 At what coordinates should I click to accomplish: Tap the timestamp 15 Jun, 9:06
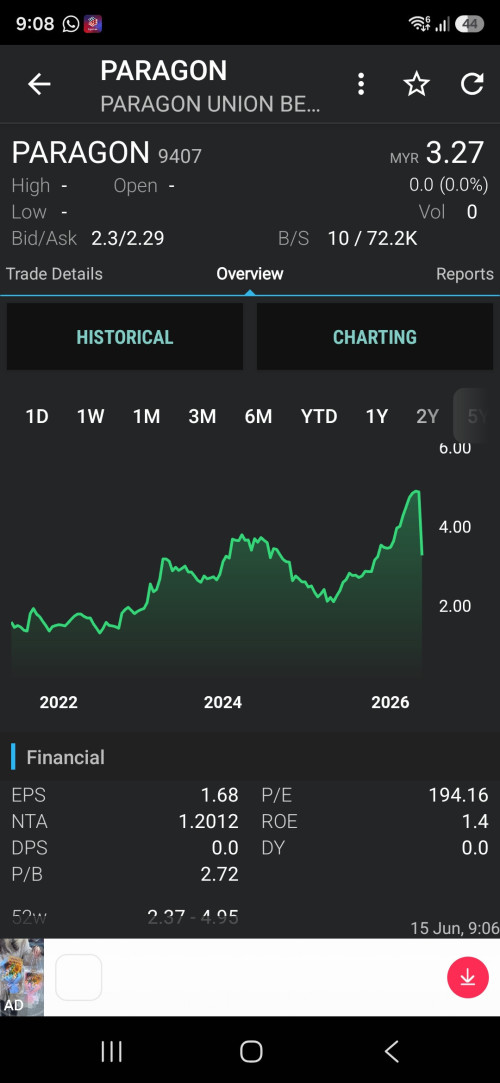pos(455,928)
